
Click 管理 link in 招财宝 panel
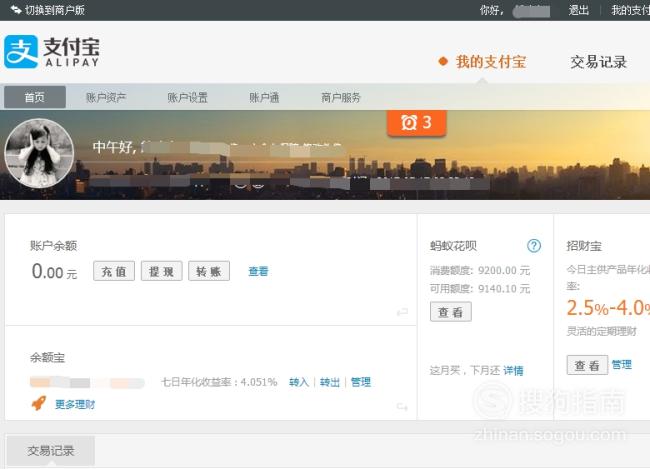pyautogui.click(x=621, y=365)
